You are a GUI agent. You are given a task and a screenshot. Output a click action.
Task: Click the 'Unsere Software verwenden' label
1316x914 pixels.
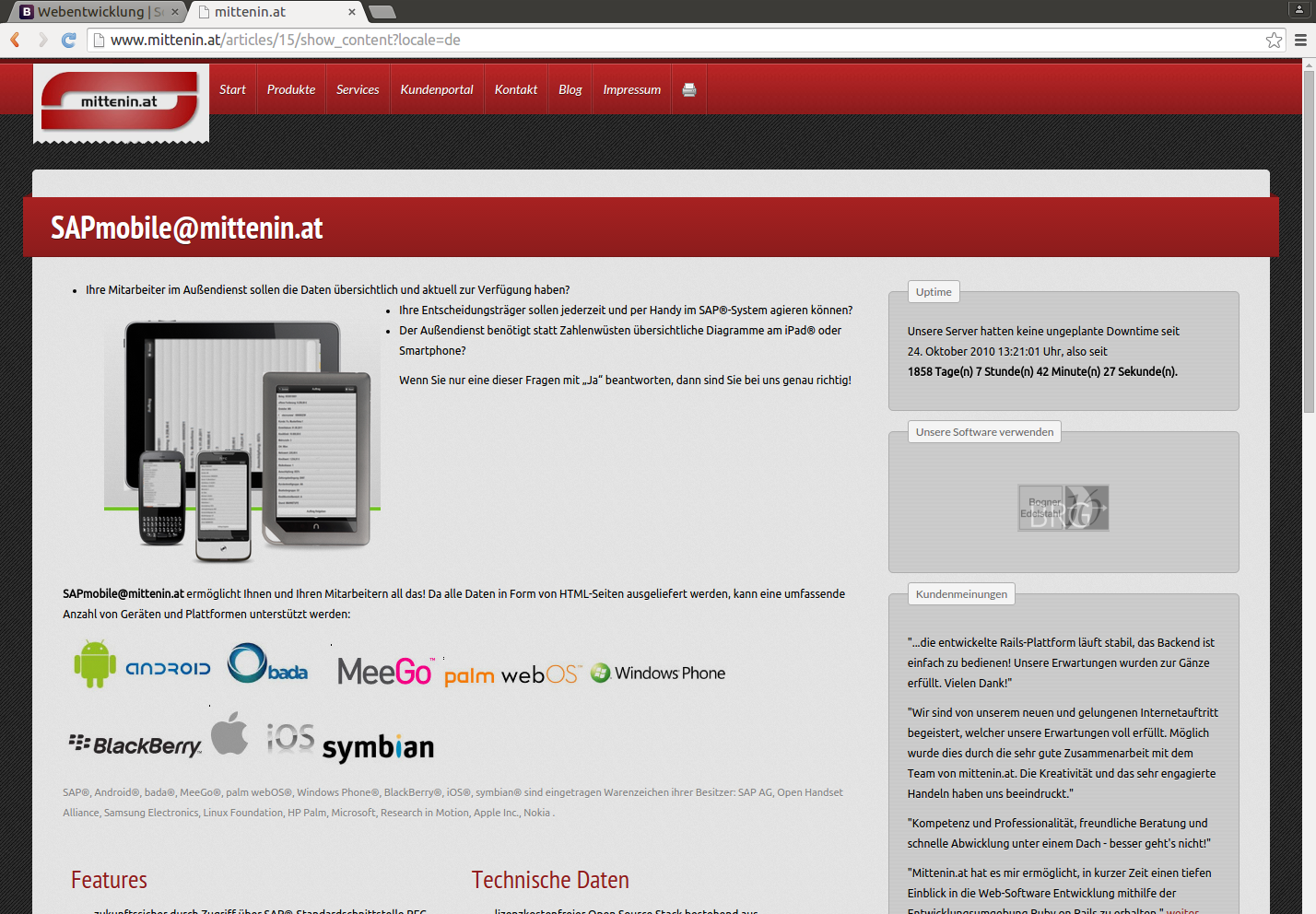[x=984, y=432]
